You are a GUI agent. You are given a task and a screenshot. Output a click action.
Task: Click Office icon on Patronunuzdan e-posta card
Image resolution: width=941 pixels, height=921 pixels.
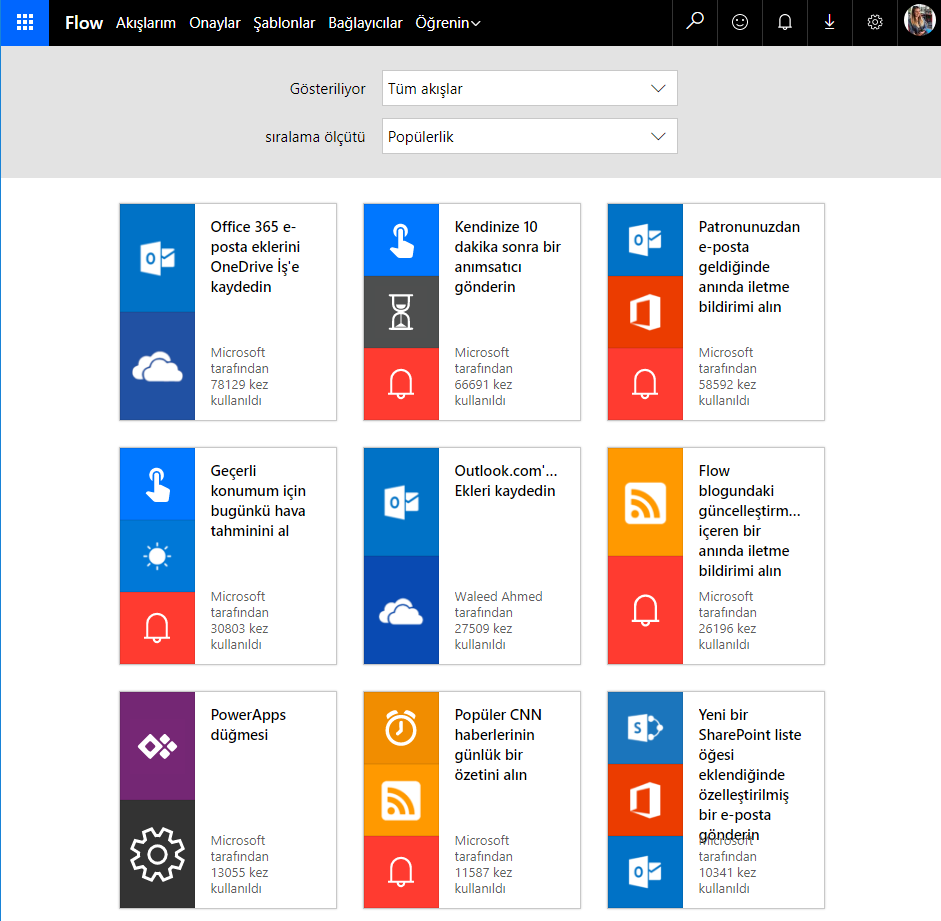pos(645,312)
